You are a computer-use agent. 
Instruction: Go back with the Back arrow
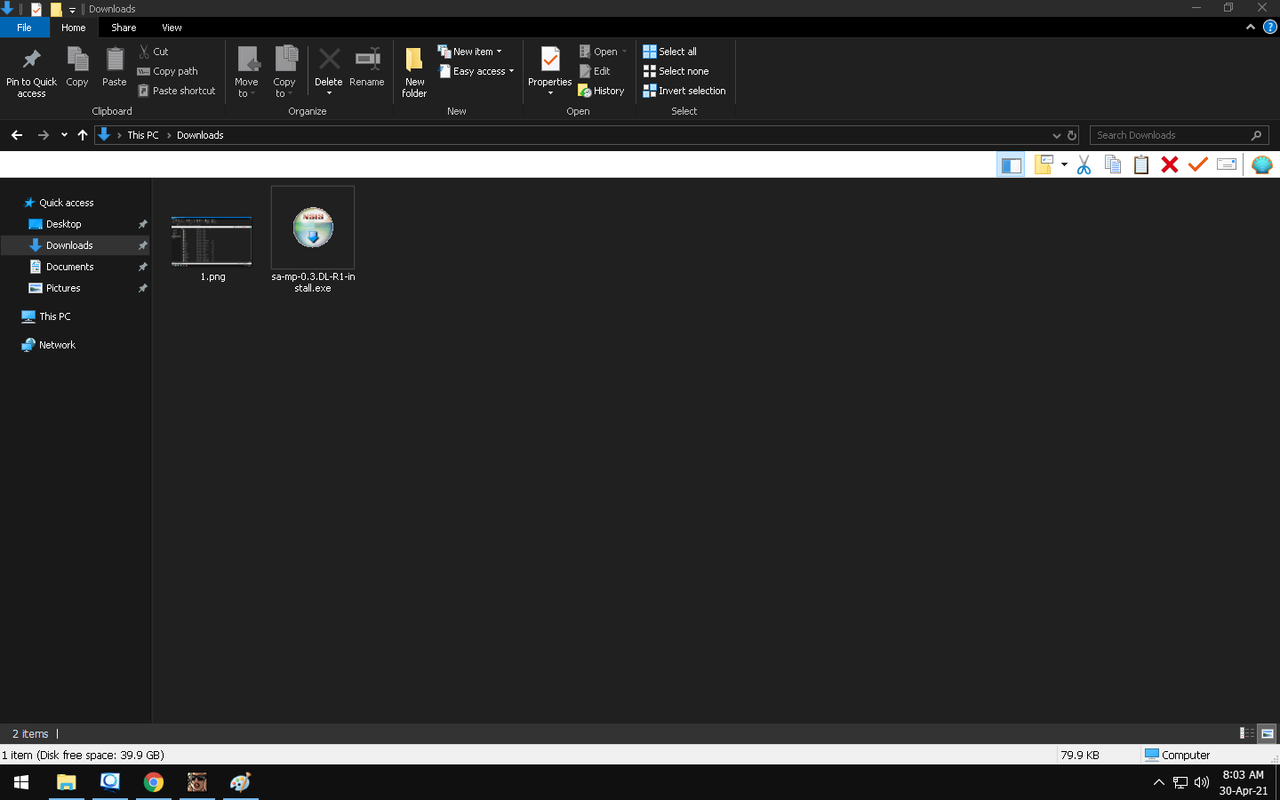17,135
